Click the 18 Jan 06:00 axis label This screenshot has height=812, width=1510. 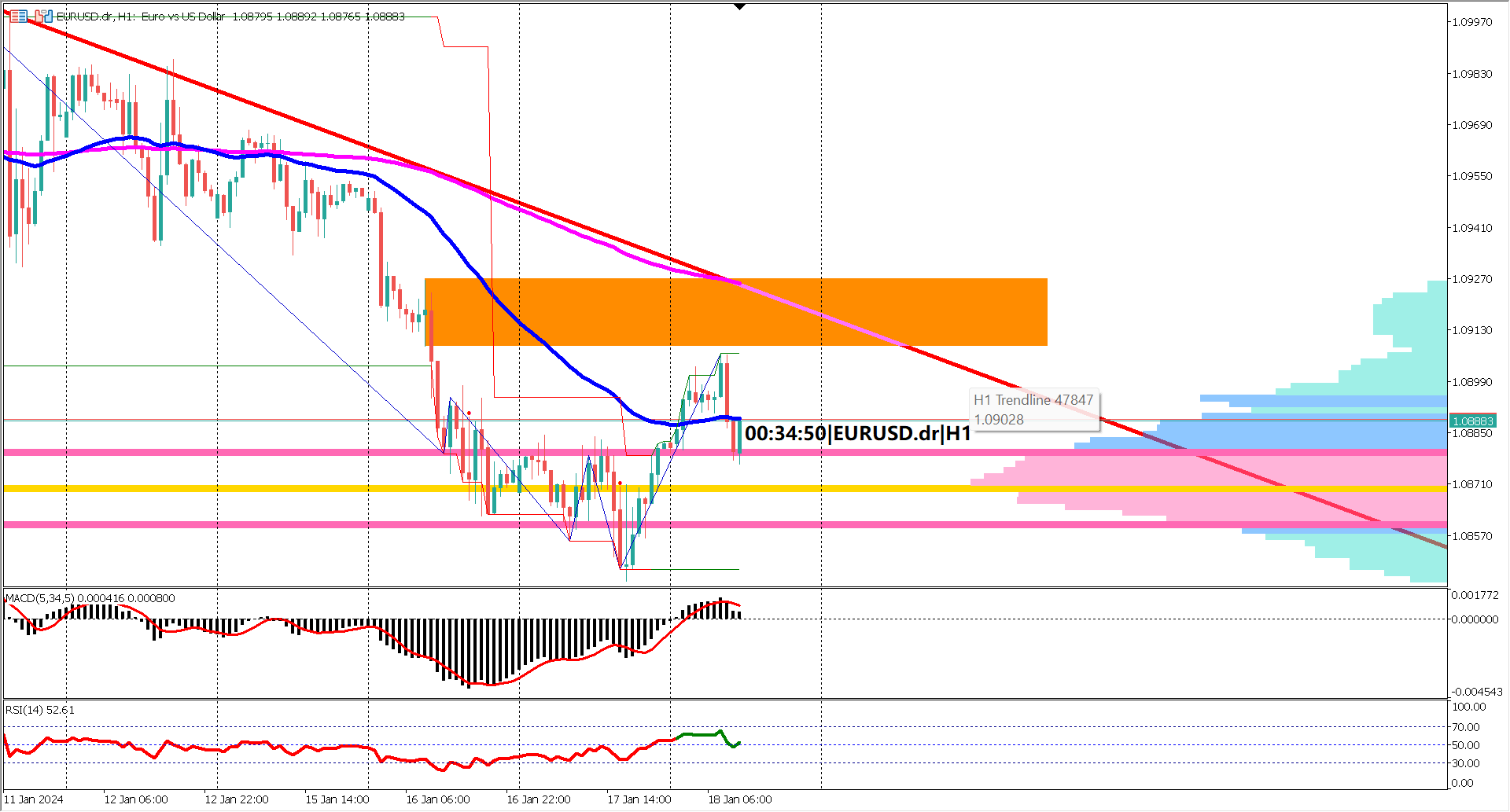point(740,799)
